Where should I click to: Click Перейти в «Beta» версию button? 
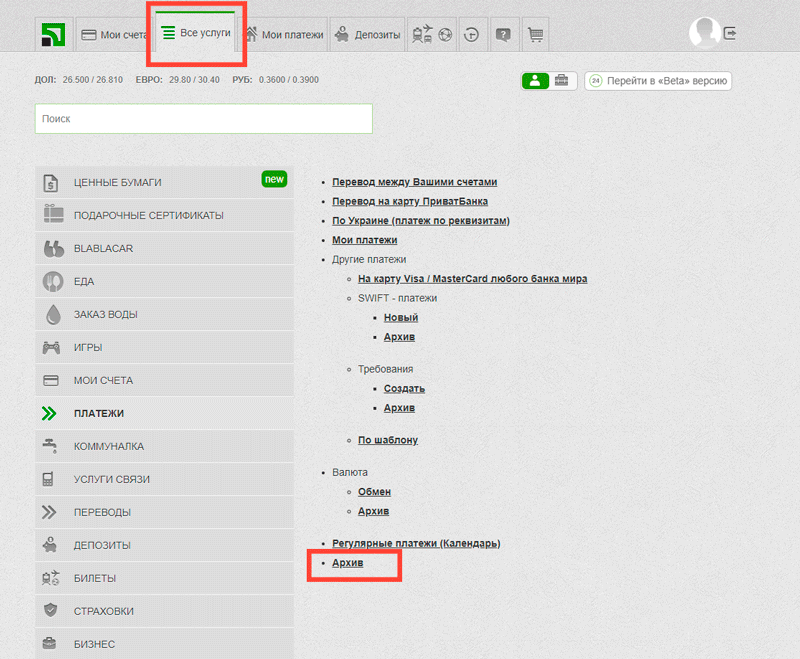pos(658,81)
